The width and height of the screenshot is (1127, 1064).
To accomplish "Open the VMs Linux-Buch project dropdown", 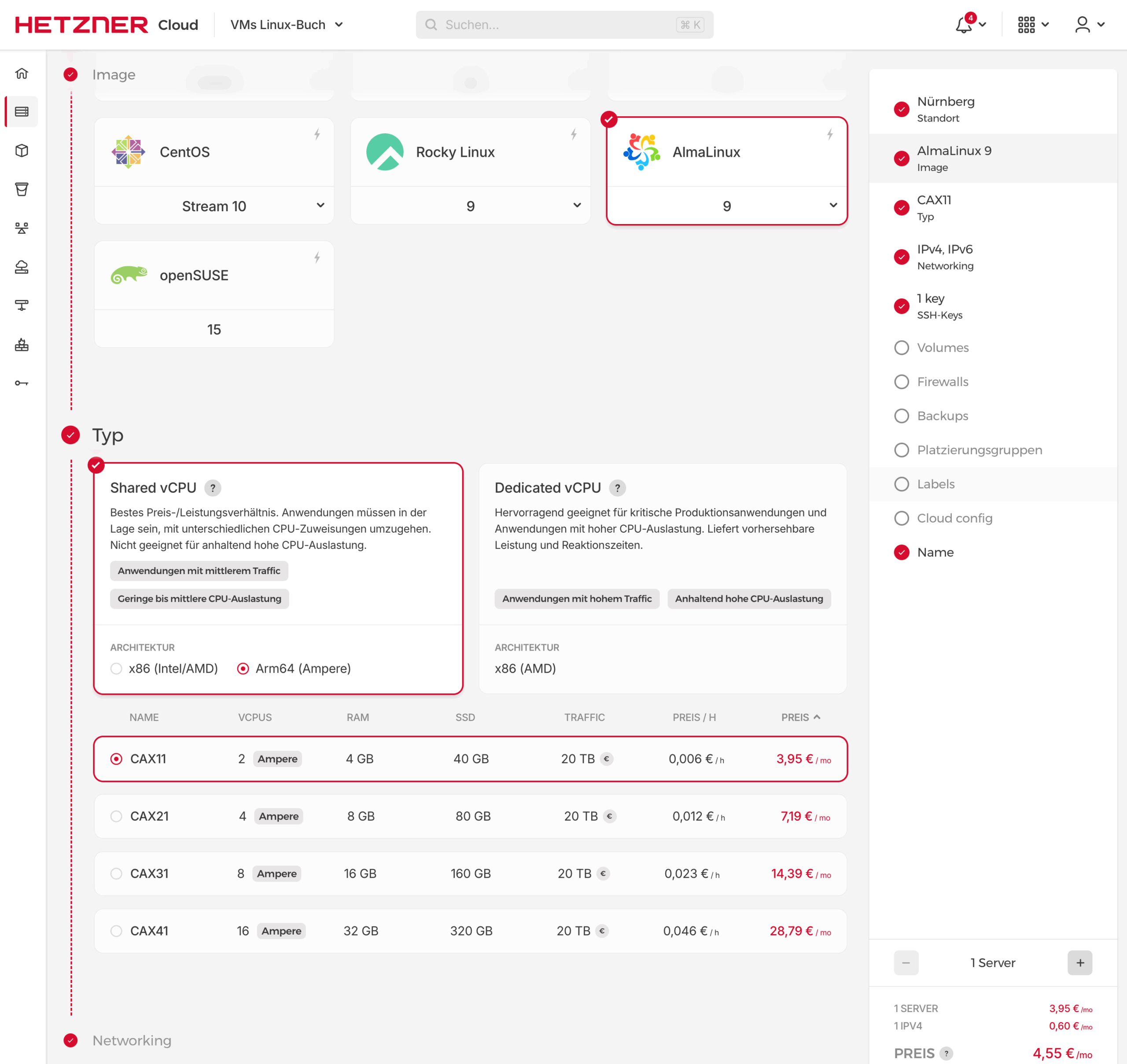I will [287, 25].
